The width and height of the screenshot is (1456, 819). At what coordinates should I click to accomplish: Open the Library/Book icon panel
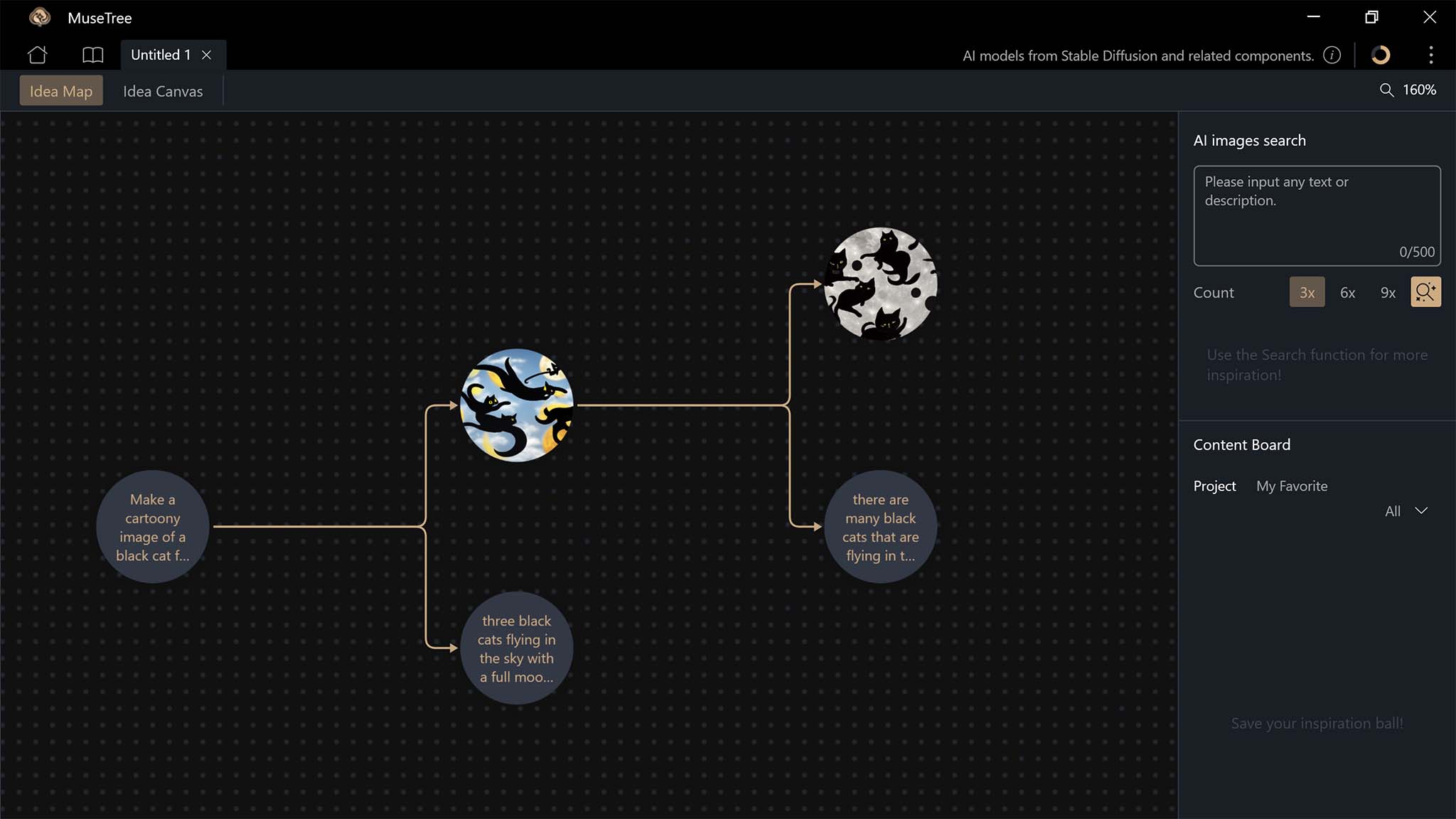(91, 54)
